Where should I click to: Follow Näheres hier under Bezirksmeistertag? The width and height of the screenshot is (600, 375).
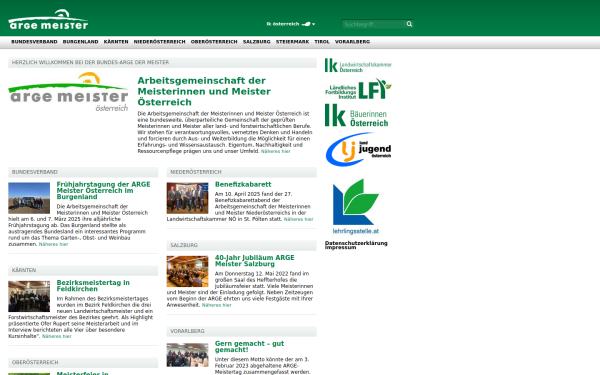point(57,336)
